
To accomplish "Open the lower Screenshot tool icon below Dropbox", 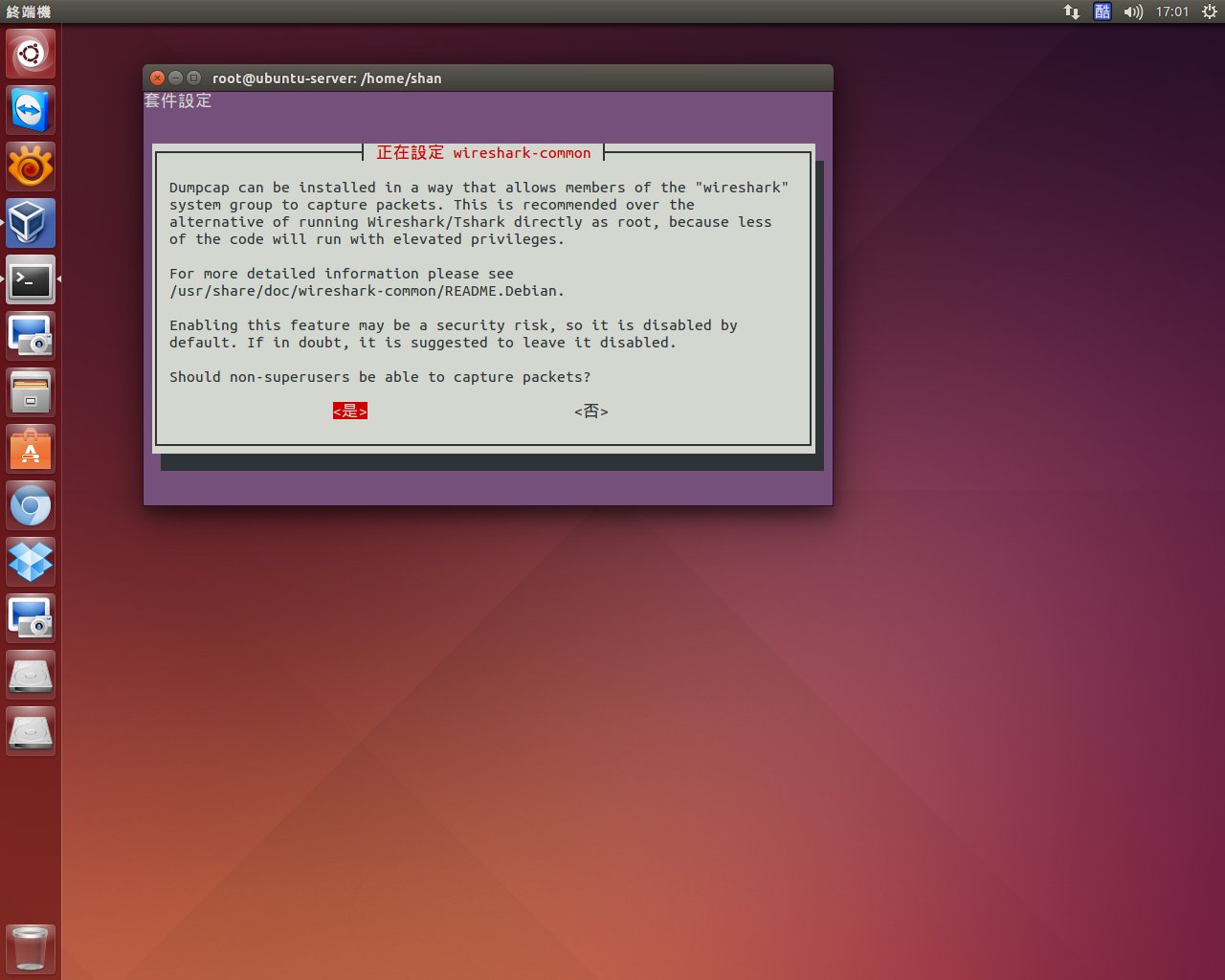I will click(31, 618).
